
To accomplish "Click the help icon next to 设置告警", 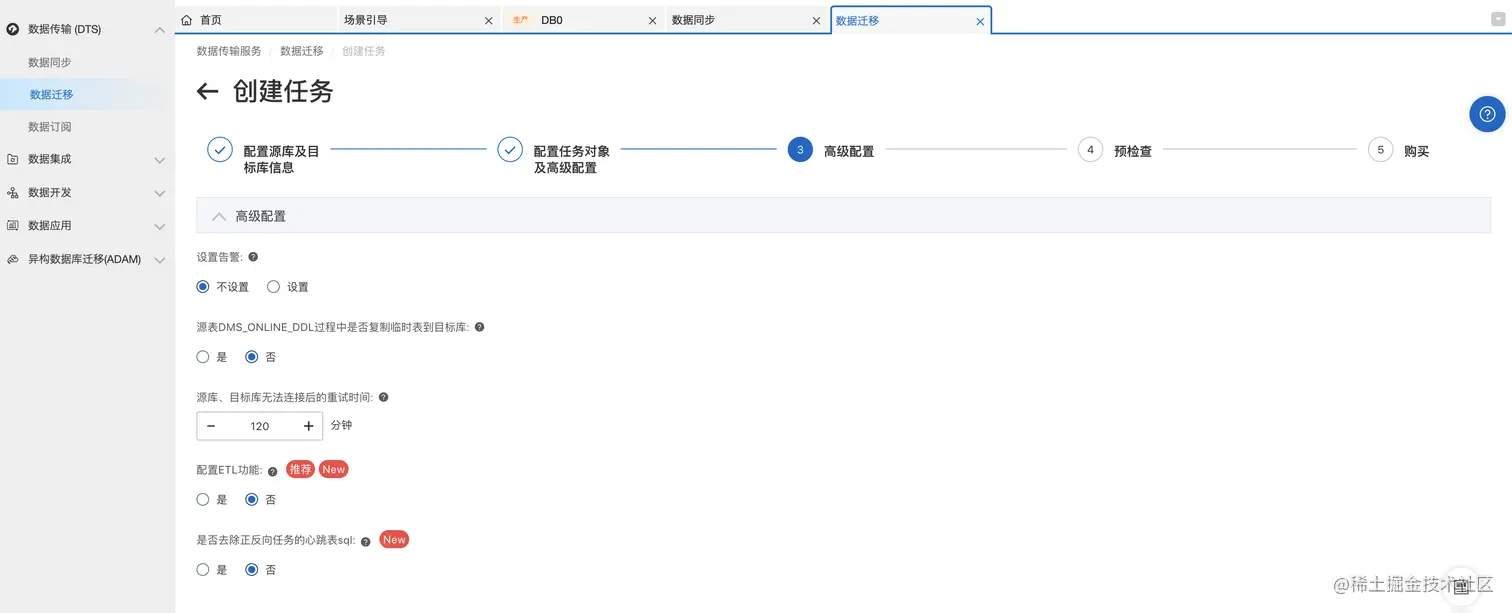I will click(252, 257).
